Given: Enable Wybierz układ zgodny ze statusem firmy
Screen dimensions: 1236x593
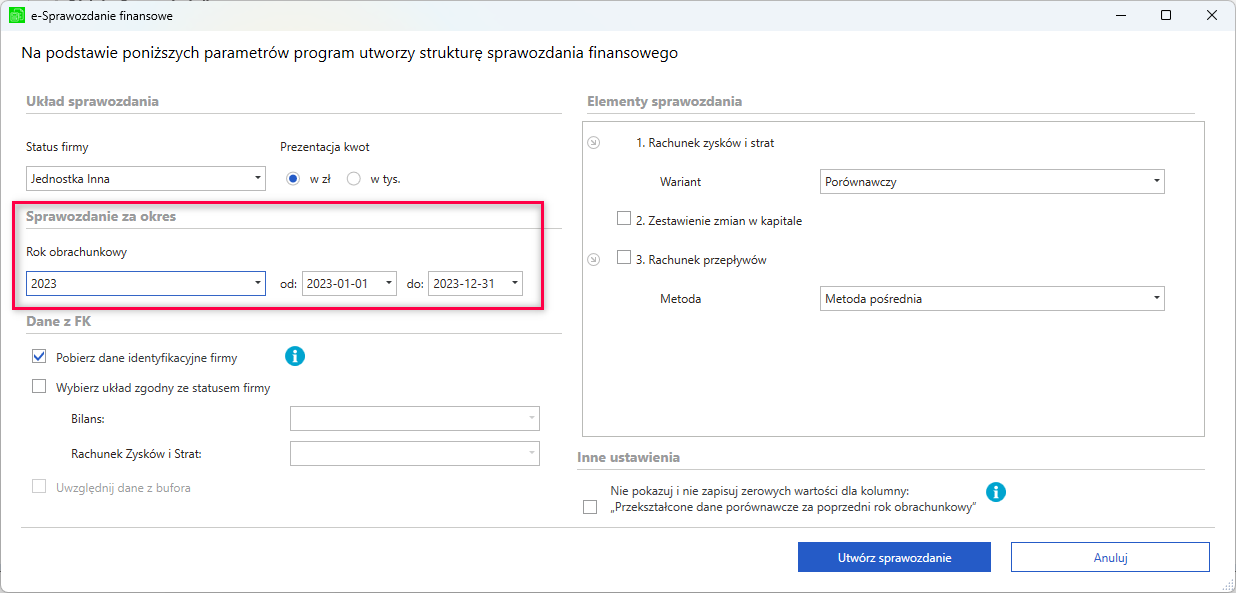Looking at the screenshot, I should tap(39, 386).
